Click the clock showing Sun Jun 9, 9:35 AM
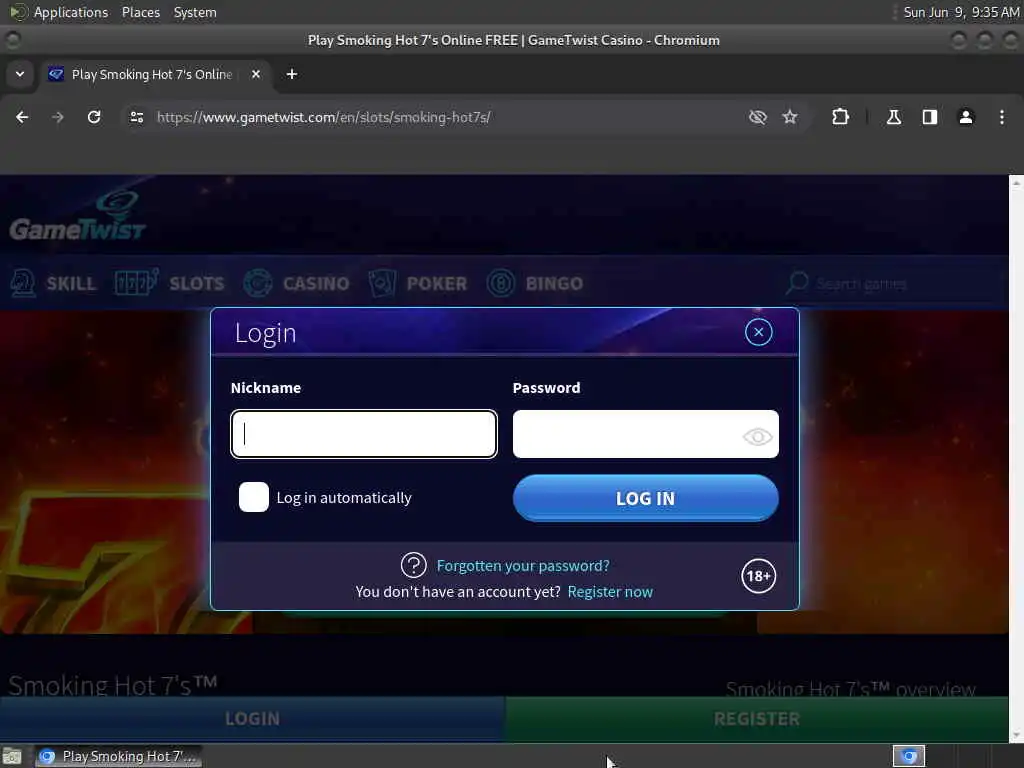 (961, 12)
